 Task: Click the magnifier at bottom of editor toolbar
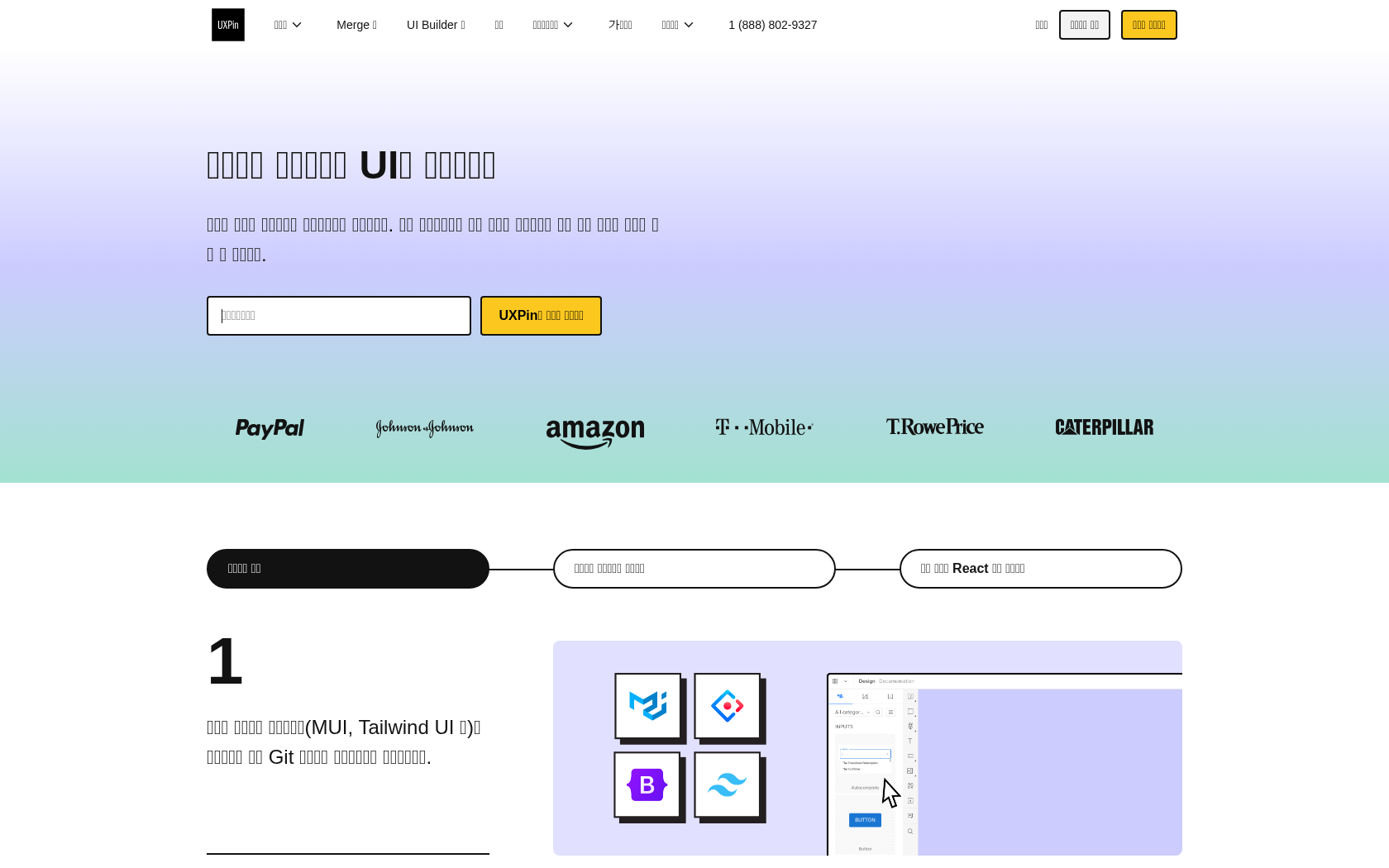(x=910, y=832)
